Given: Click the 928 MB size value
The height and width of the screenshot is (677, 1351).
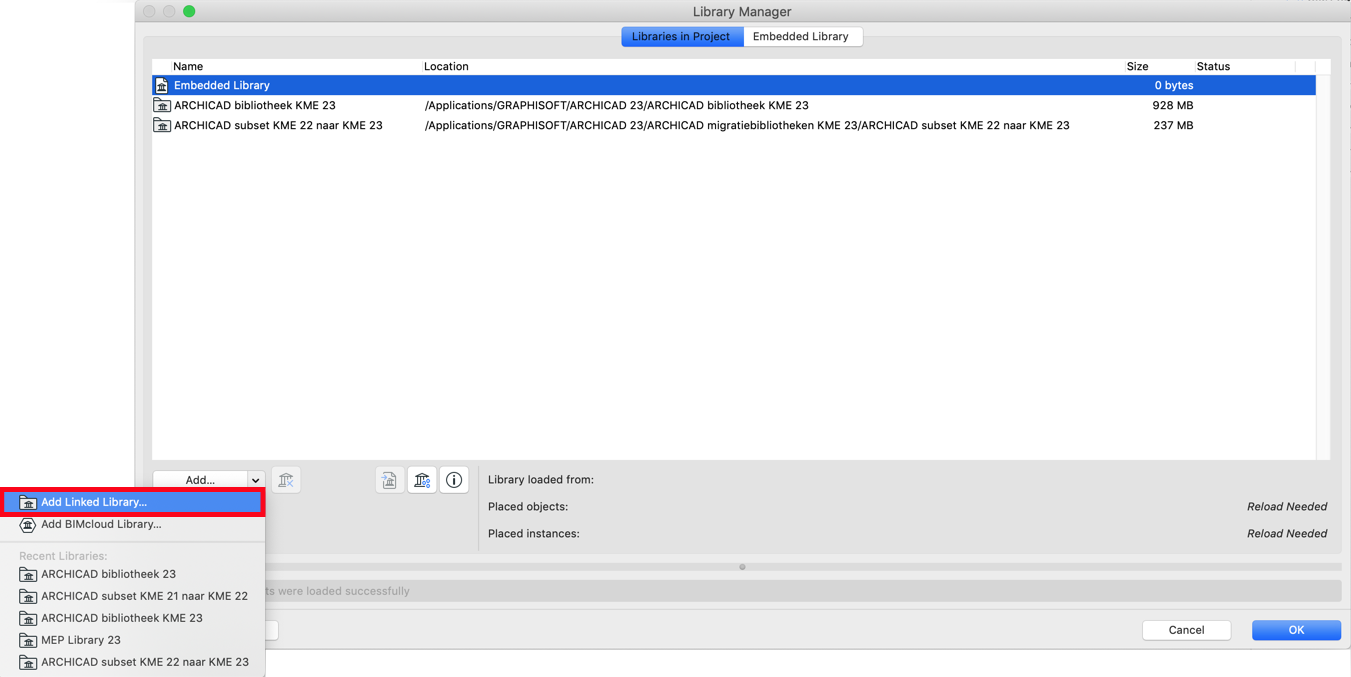Looking at the screenshot, I should click(x=1173, y=105).
